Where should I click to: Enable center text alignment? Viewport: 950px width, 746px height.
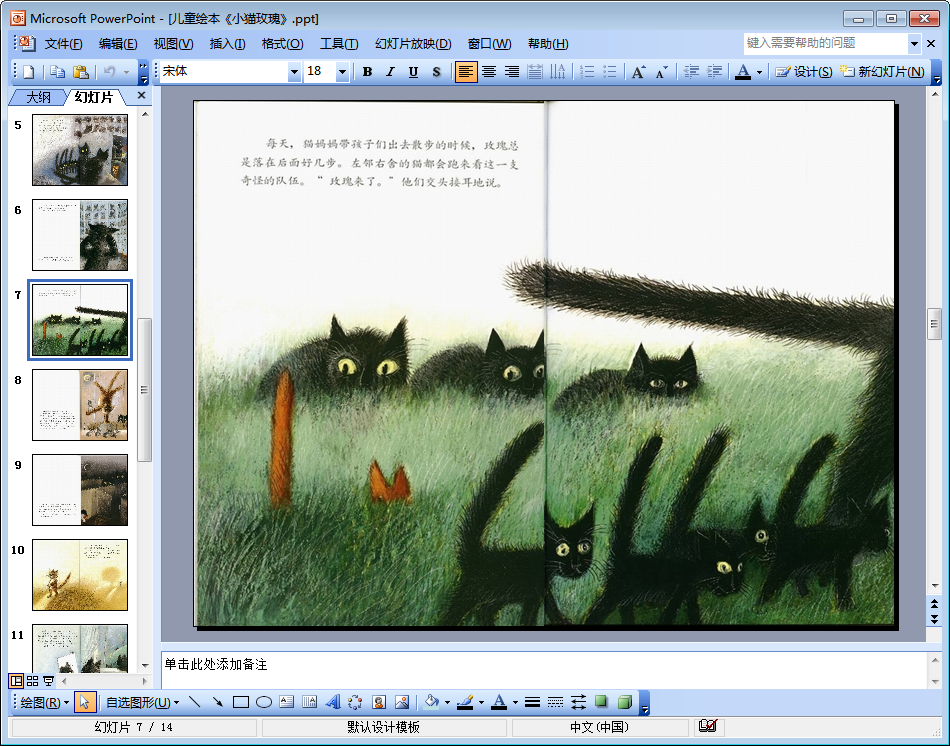(x=488, y=72)
